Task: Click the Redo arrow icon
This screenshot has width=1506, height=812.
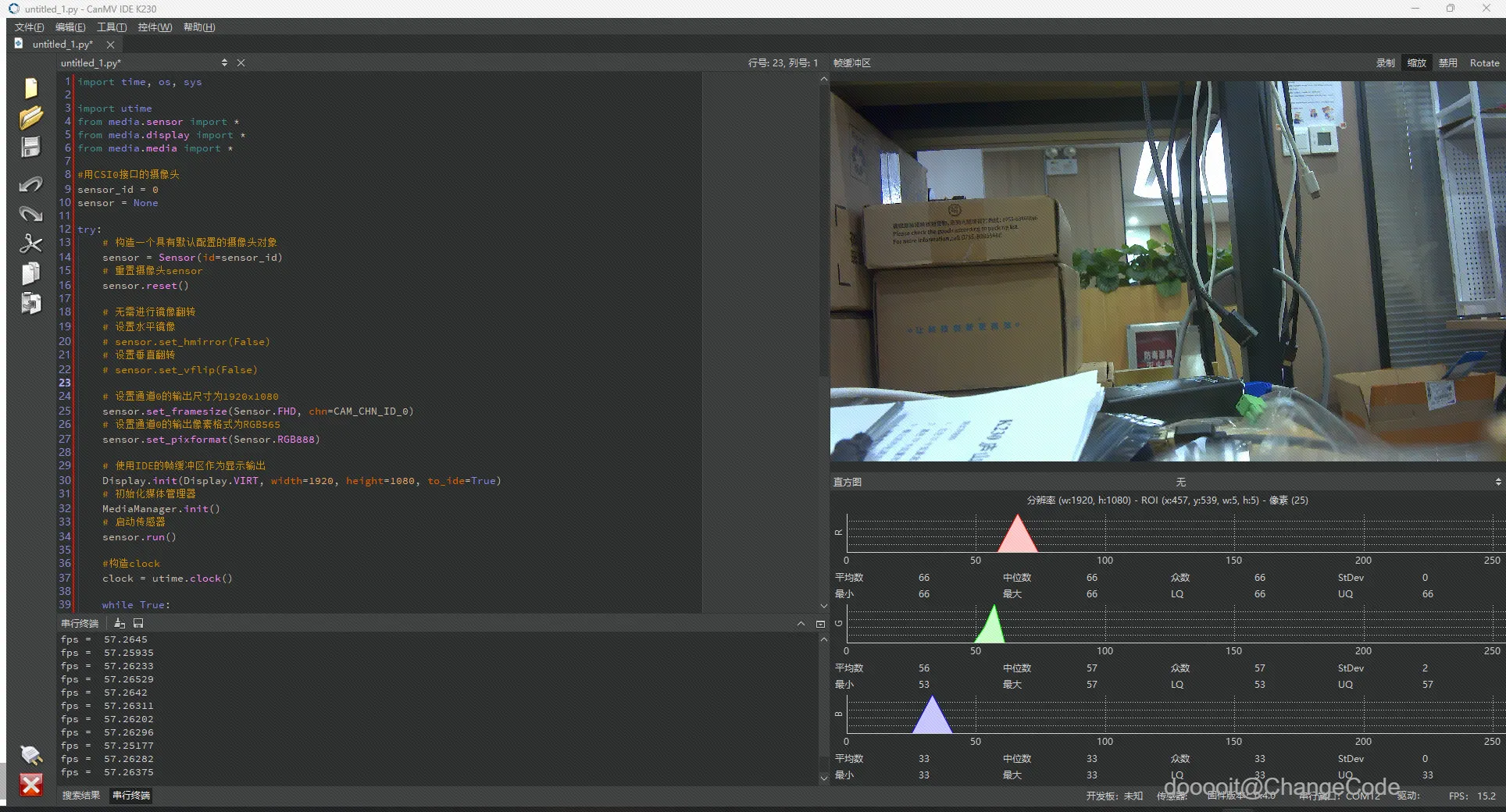Action: [30, 214]
